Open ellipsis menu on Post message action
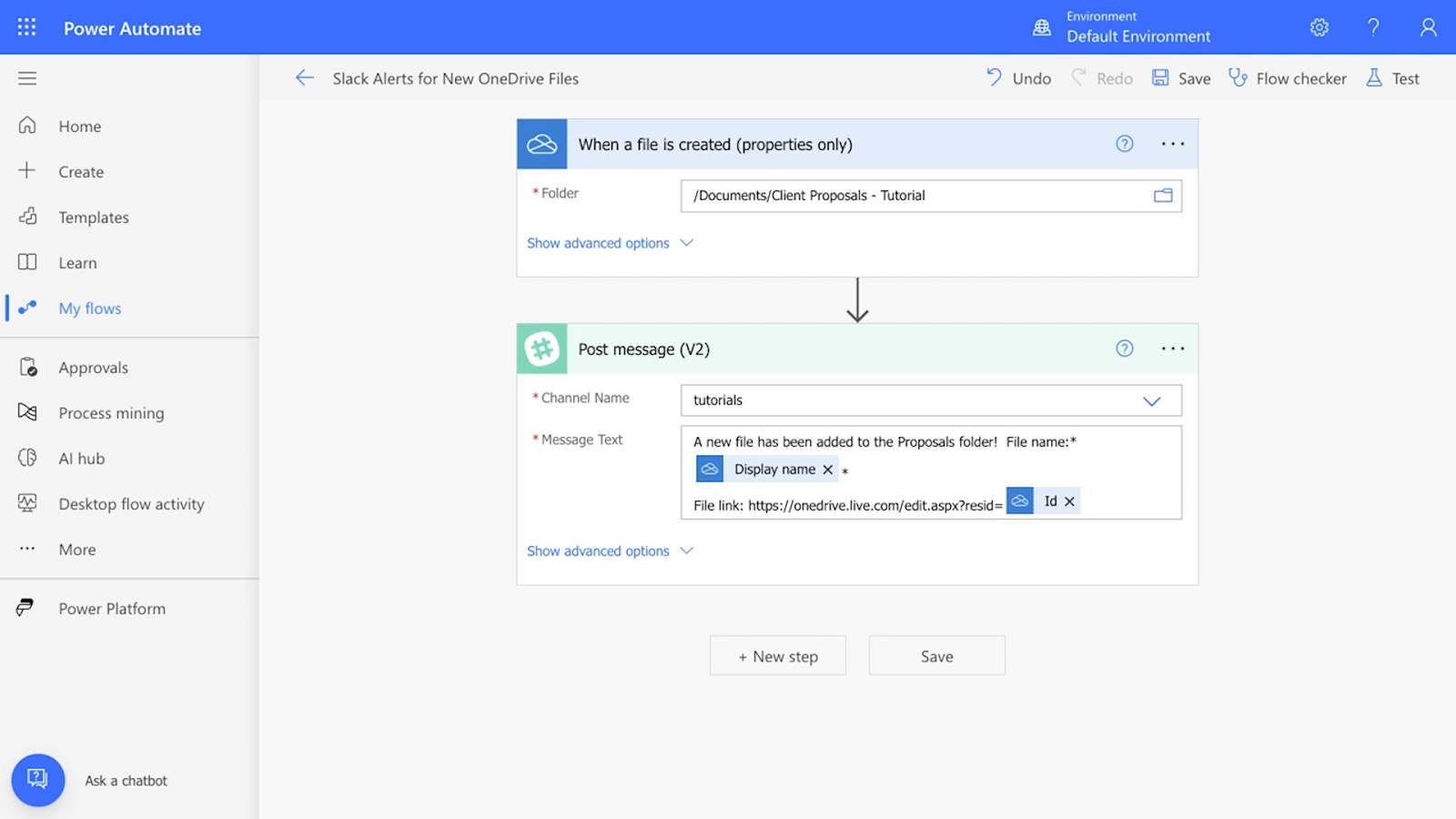1456x819 pixels. [x=1173, y=349]
